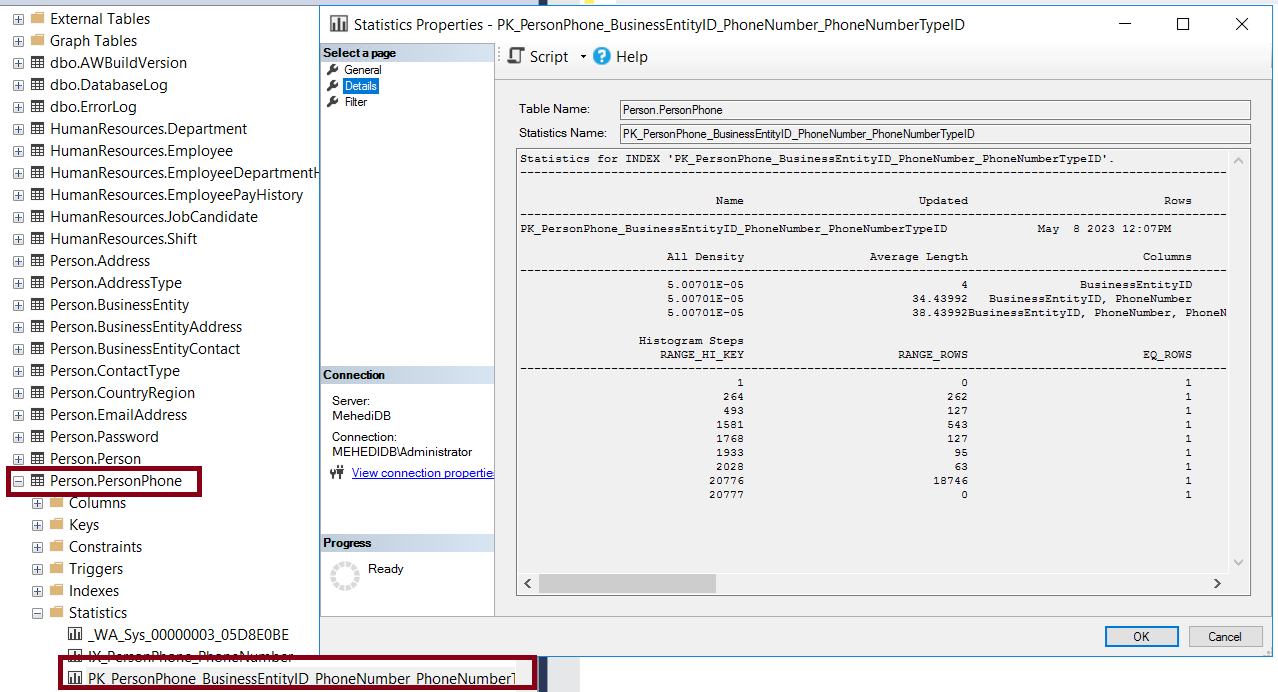Click the connection properties icon
This screenshot has width=1278, height=692.
tap(337, 473)
